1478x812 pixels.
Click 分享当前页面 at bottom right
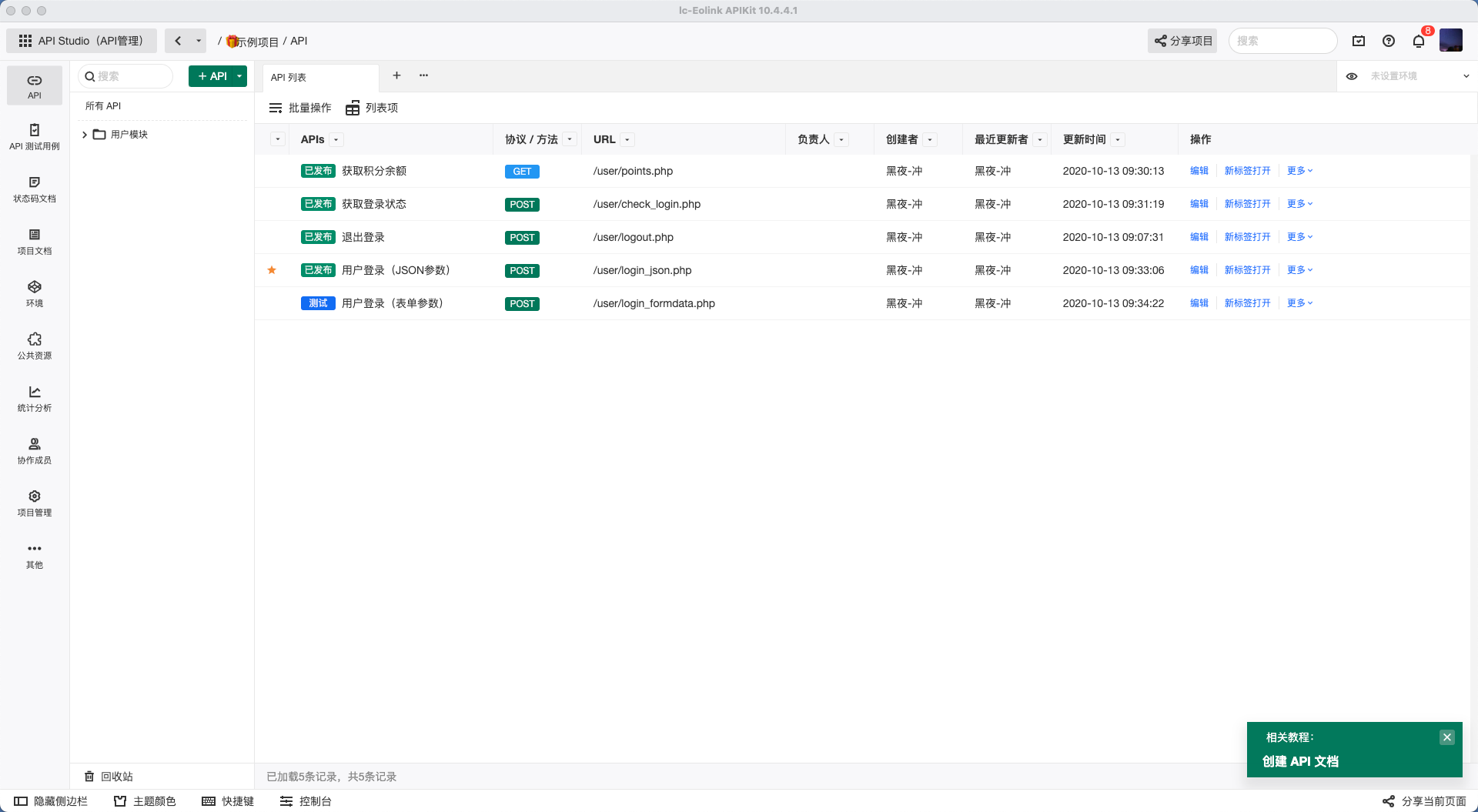tap(1424, 801)
